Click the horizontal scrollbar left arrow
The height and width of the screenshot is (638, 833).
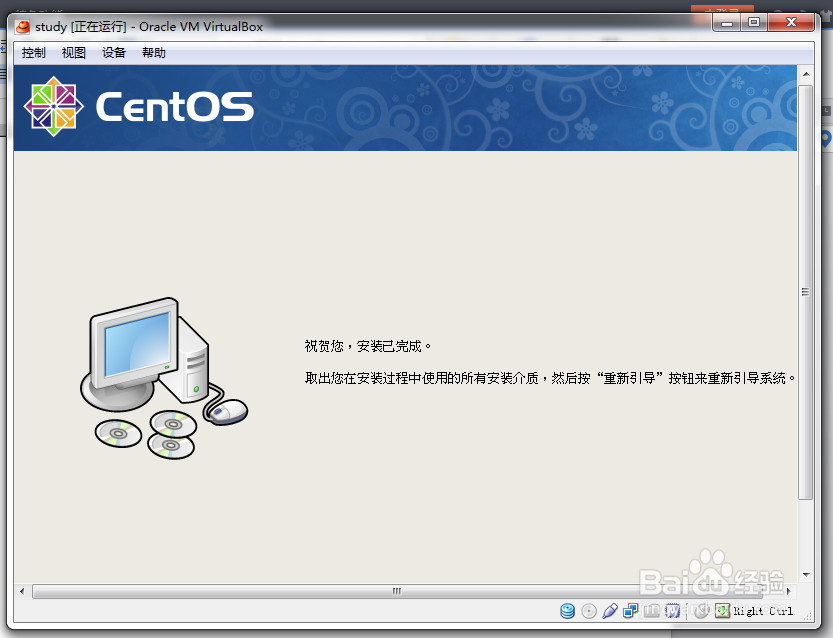(22, 591)
